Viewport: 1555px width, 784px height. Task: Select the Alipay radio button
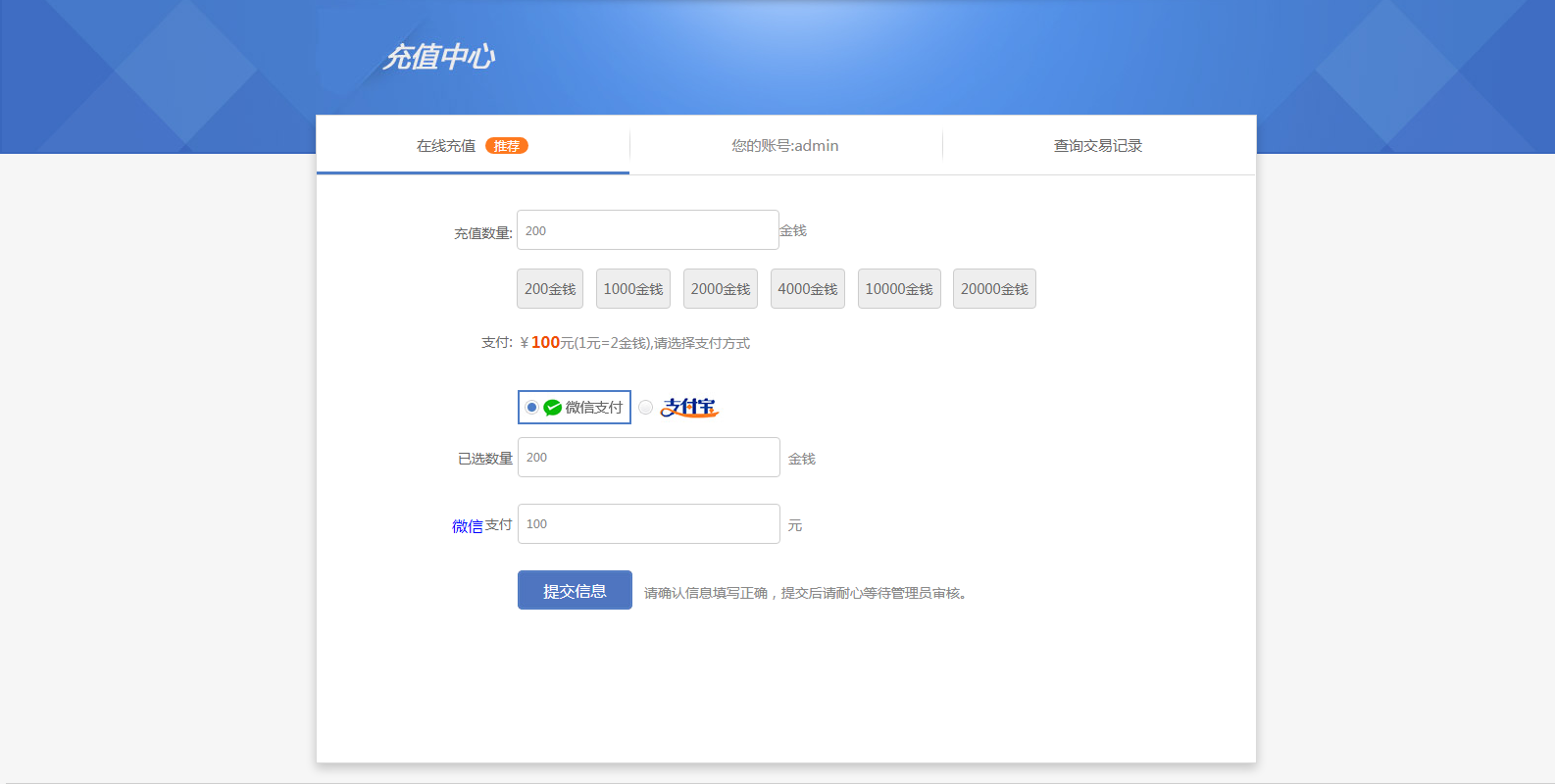[645, 408]
